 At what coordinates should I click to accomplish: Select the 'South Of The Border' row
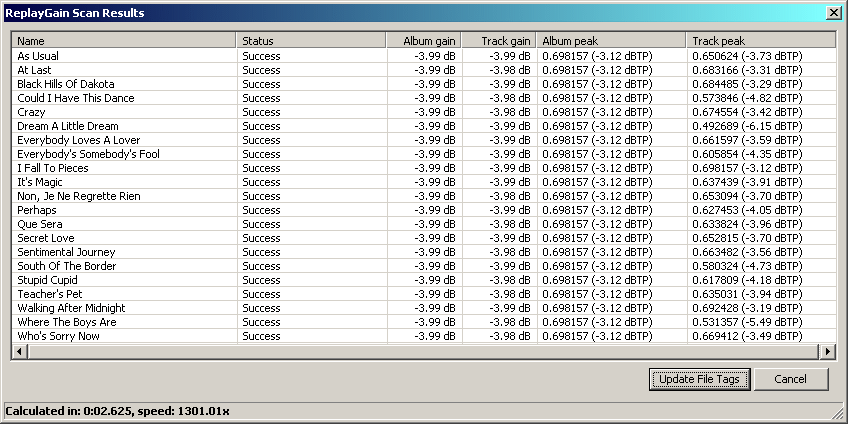pos(423,266)
